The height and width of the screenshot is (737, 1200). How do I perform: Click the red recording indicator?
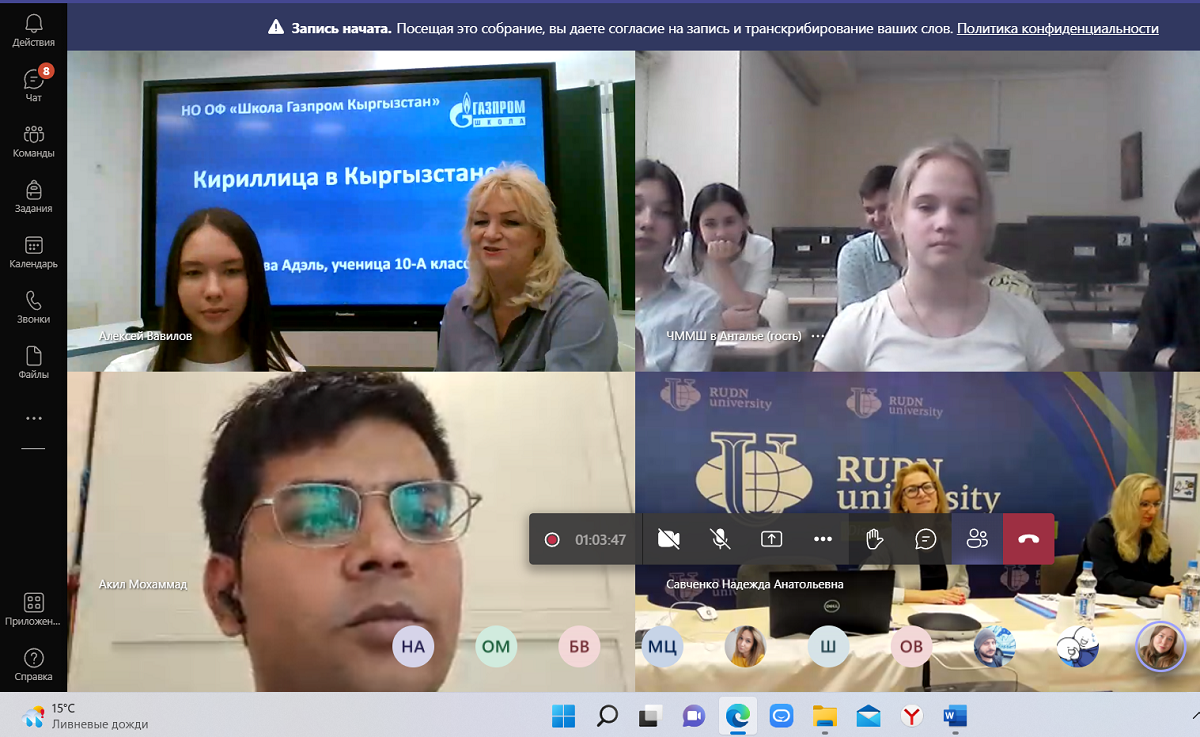coord(552,540)
